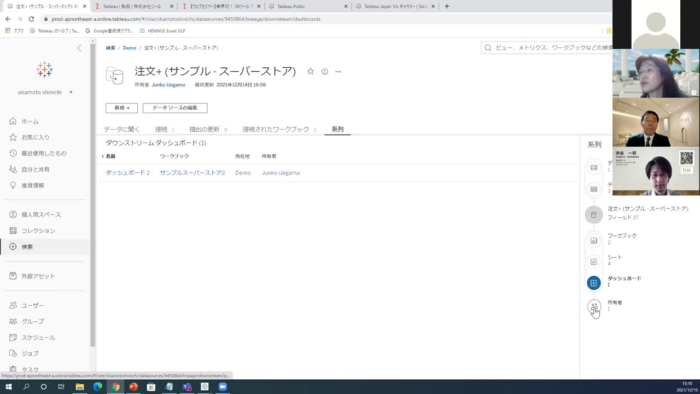Click the clock icon beside 最近使用したもの

click(13, 153)
